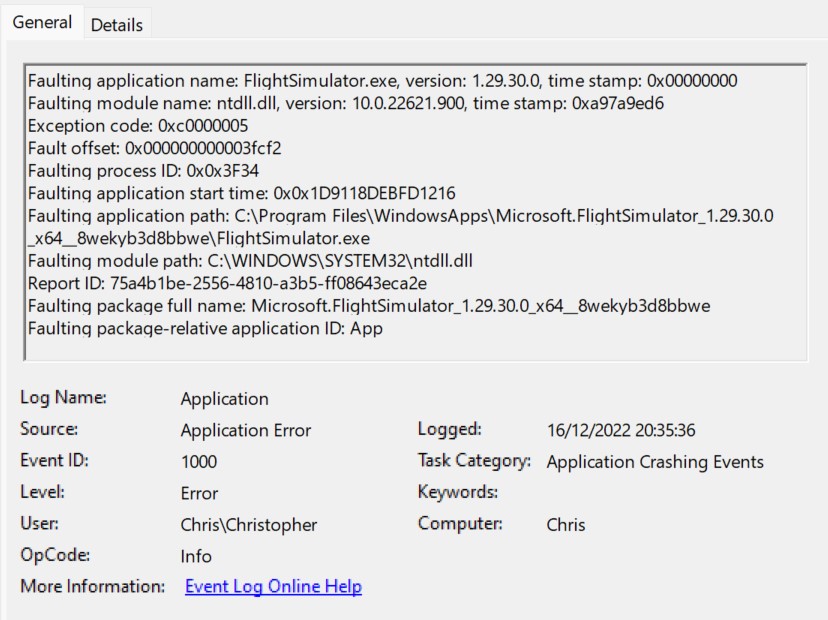Screen dimensions: 828x620
Task: Select the Log Name value Application
Action: (x=224, y=398)
